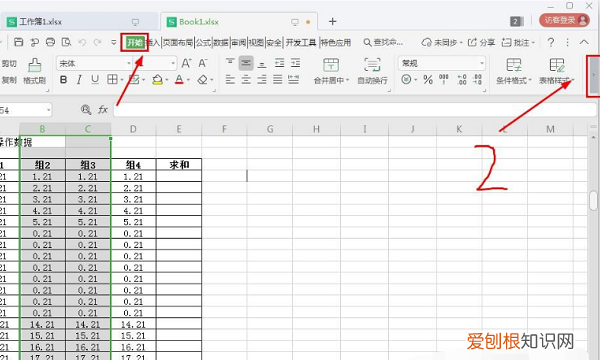Click inside the formula bar input
600x360 pixels.
tap(355, 110)
